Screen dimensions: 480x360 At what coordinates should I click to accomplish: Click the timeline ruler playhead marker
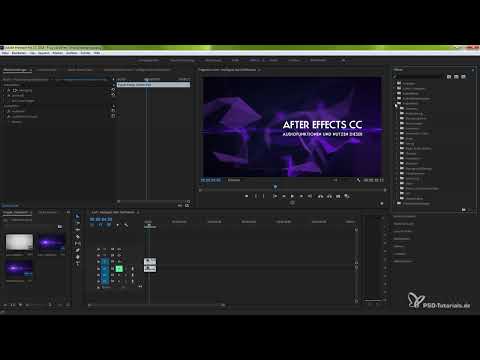[149, 226]
